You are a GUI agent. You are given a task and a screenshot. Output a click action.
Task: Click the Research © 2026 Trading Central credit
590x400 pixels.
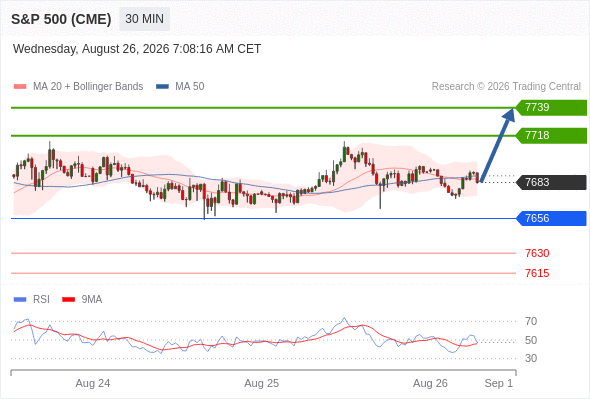(x=506, y=87)
